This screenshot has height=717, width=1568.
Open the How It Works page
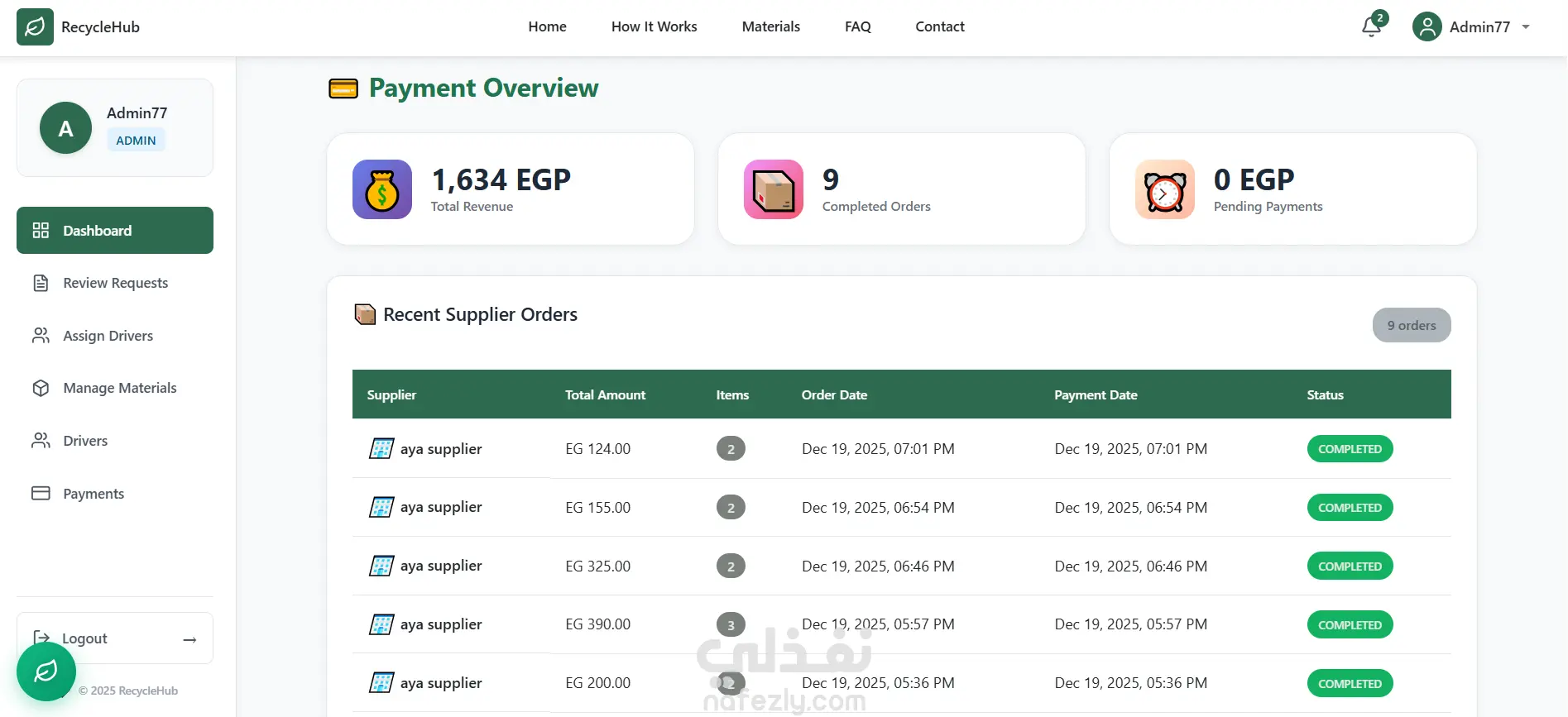pyautogui.click(x=654, y=26)
